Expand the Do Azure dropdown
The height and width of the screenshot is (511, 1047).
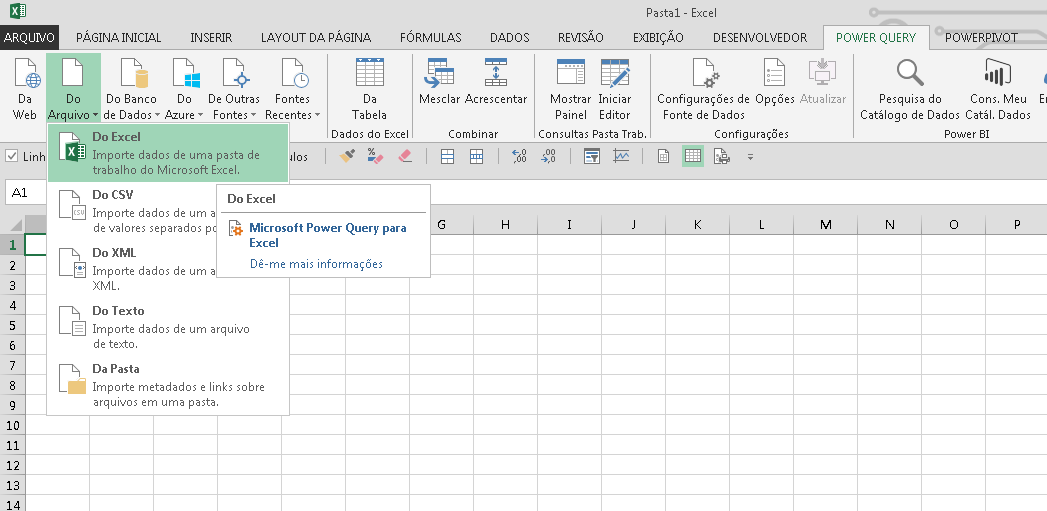pos(185,89)
